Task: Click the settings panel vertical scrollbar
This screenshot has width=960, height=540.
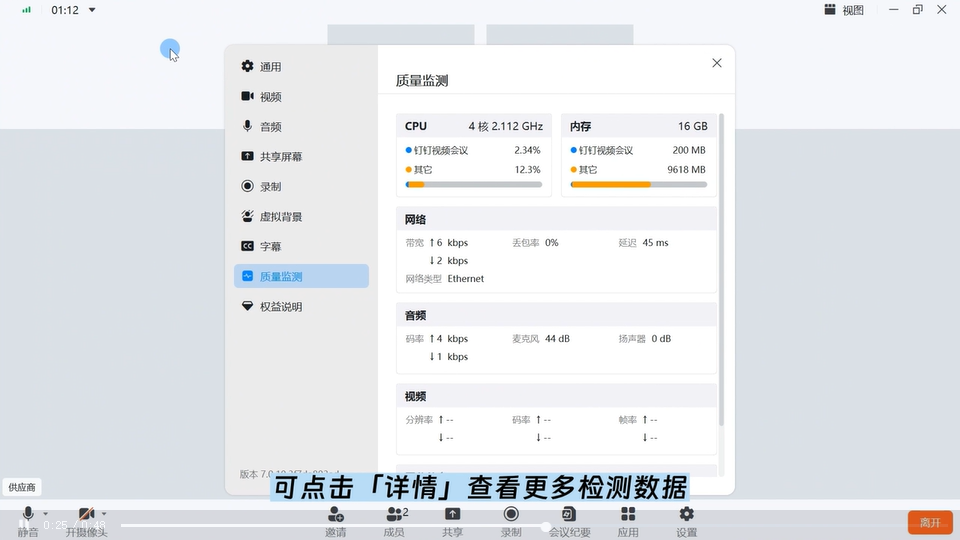Action: [x=721, y=269]
